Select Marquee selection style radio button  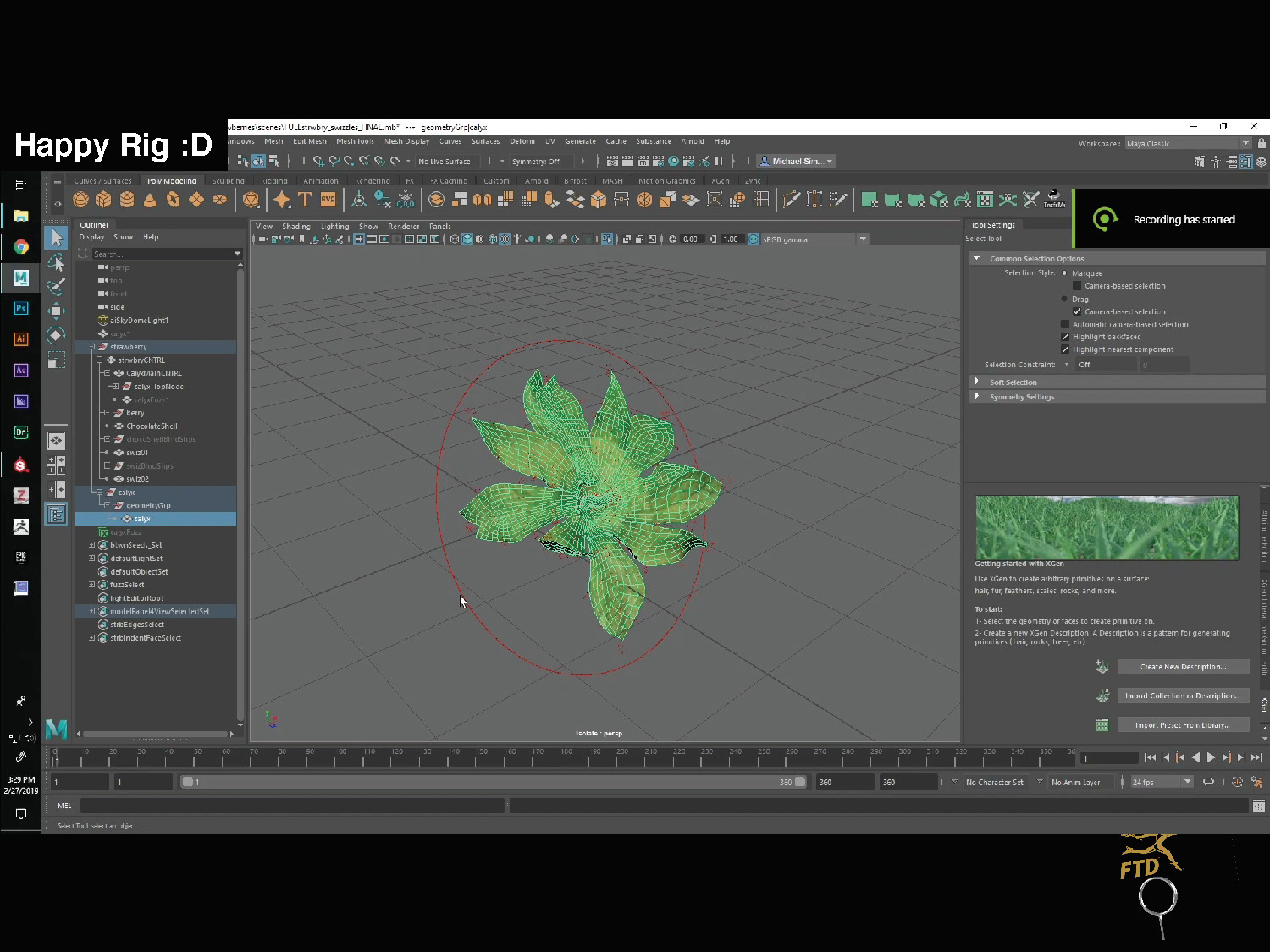tap(1064, 273)
